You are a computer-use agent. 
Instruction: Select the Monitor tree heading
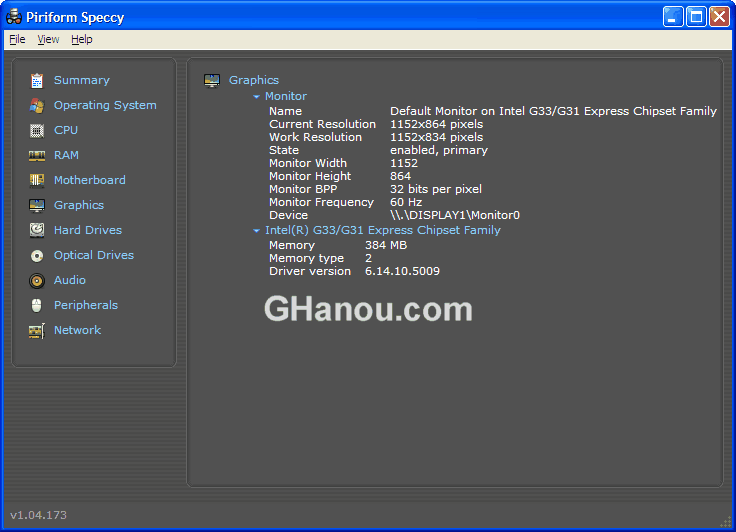286,96
